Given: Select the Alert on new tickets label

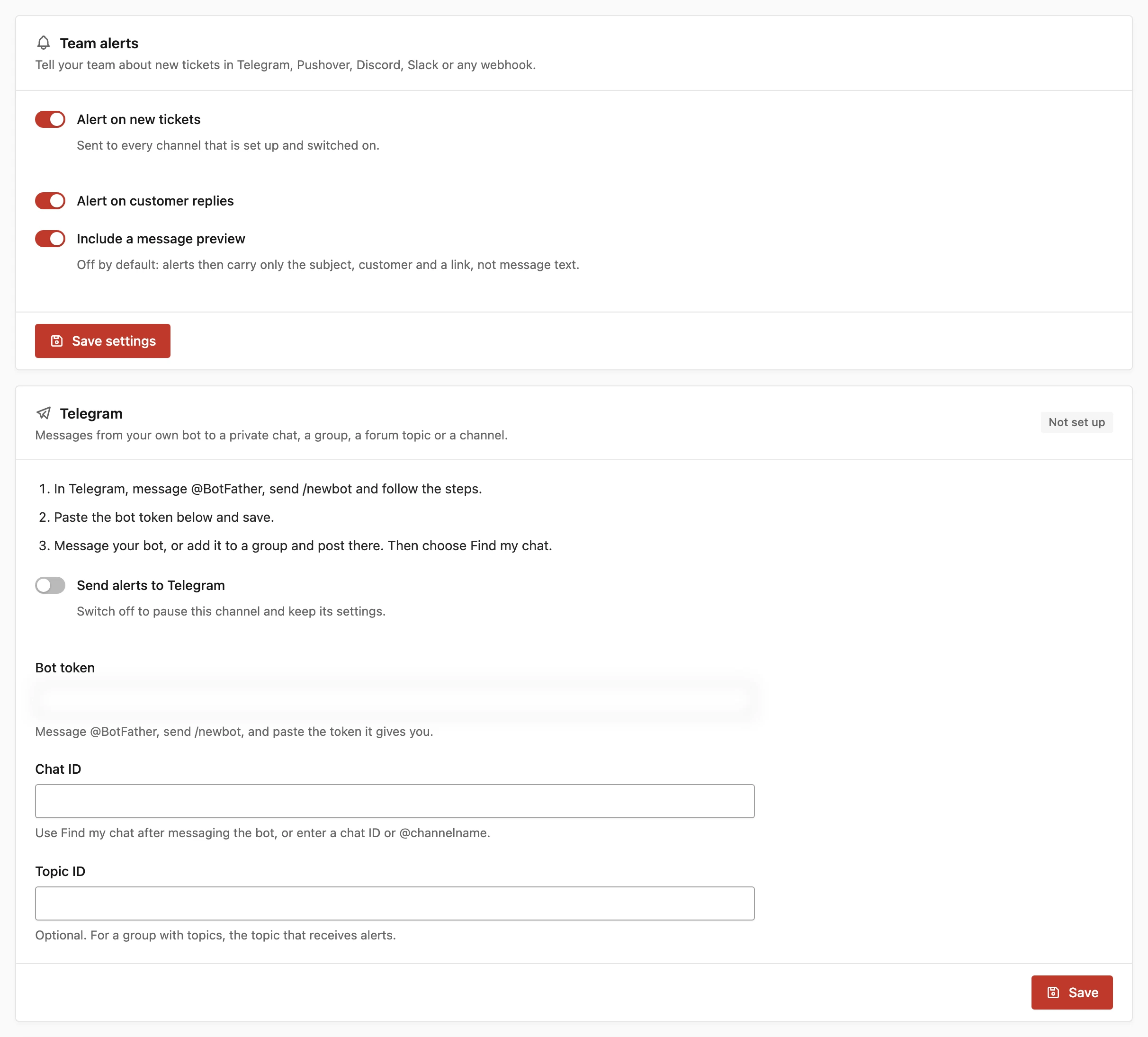Looking at the screenshot, I should pos(138,120).
